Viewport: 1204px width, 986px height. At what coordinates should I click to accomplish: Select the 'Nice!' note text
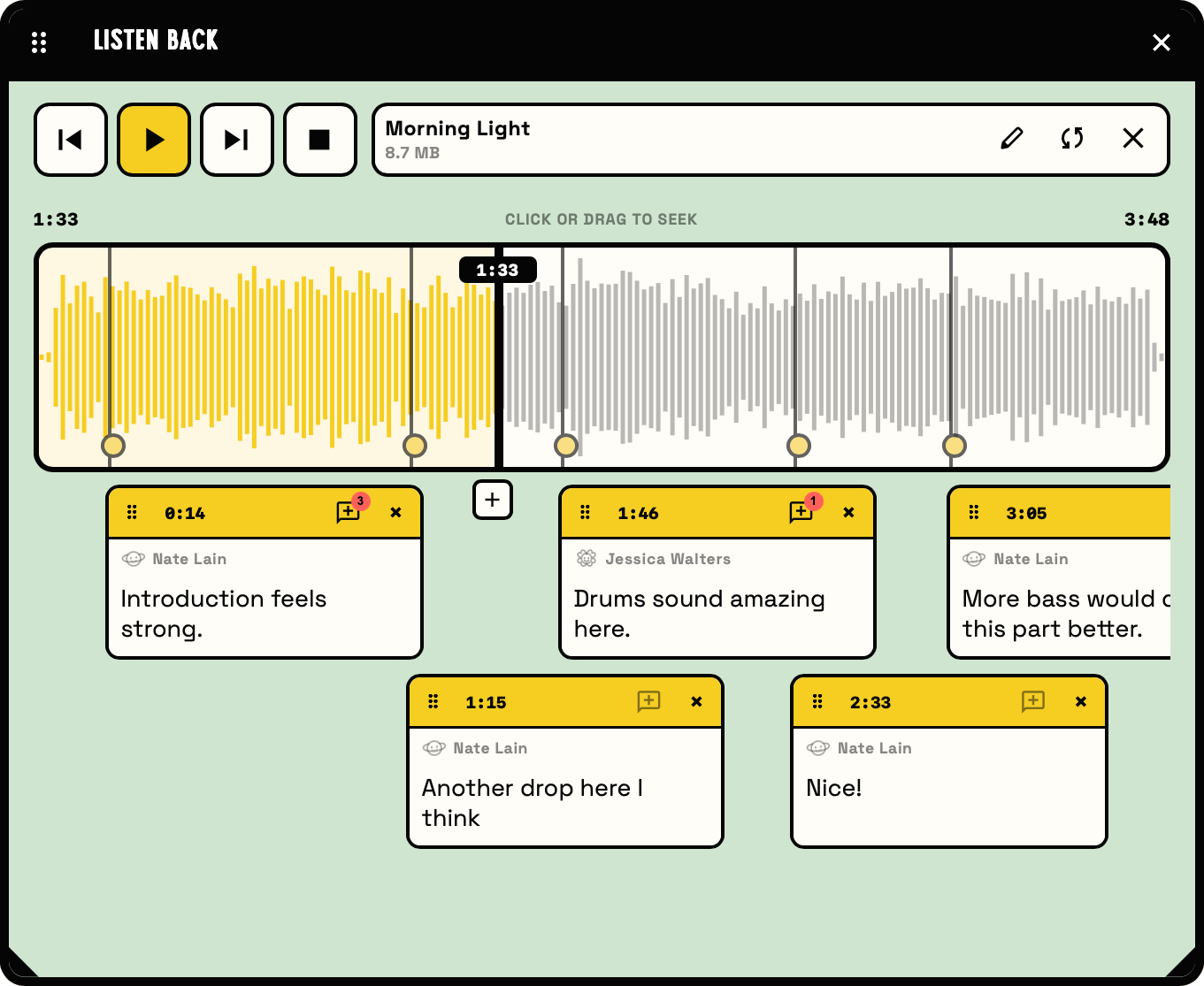(833, 788)
